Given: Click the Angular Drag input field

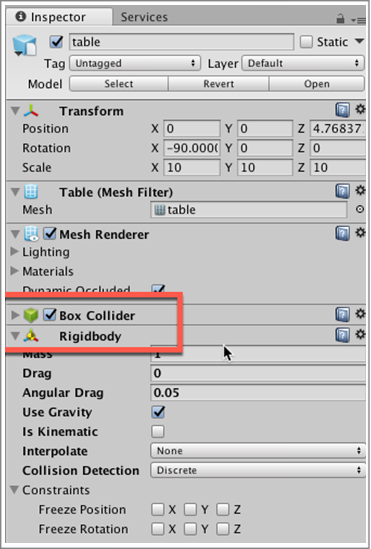Looking at the screenshot, I should click(x=258, y=392).
